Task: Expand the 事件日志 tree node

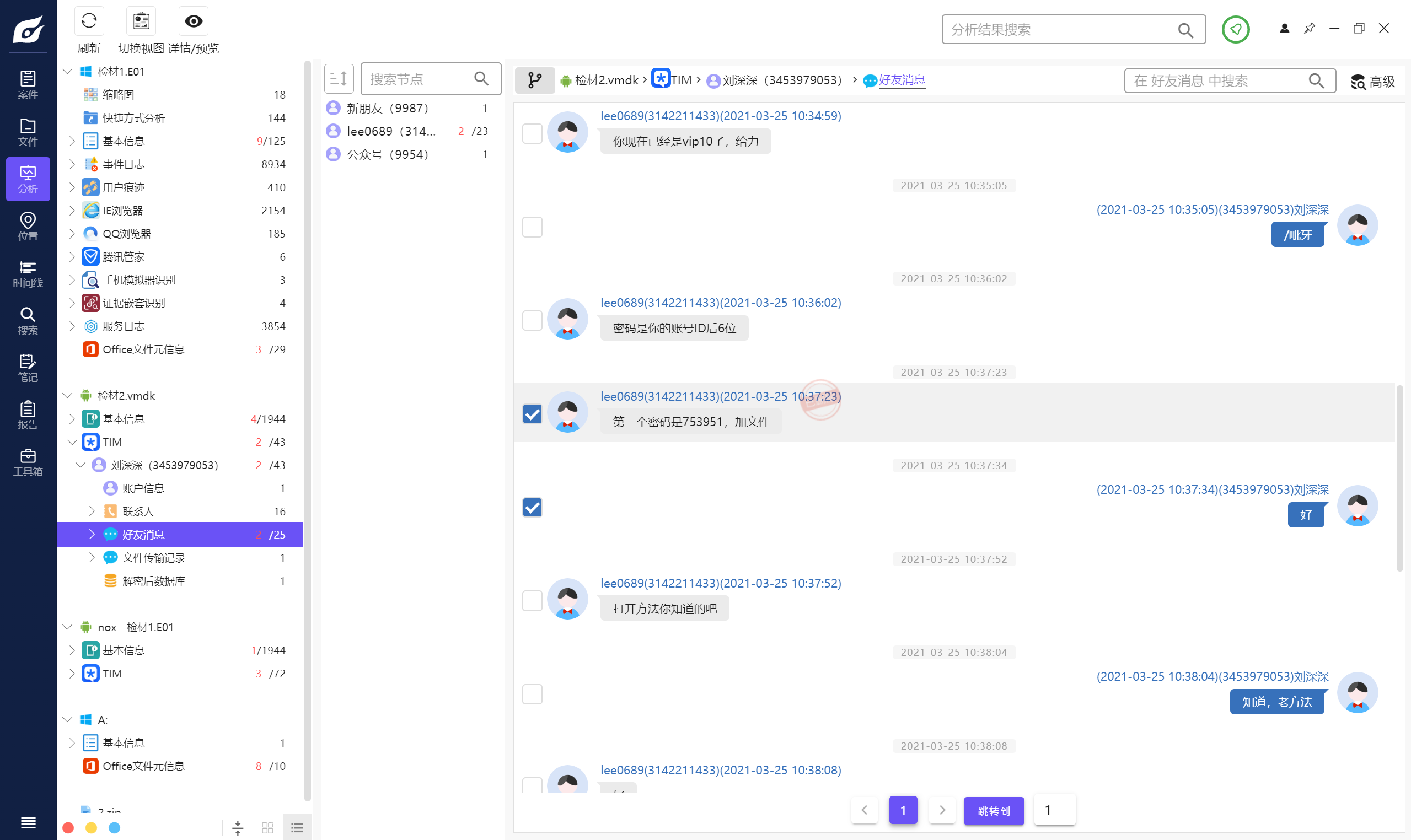Action: pos(72,164)
